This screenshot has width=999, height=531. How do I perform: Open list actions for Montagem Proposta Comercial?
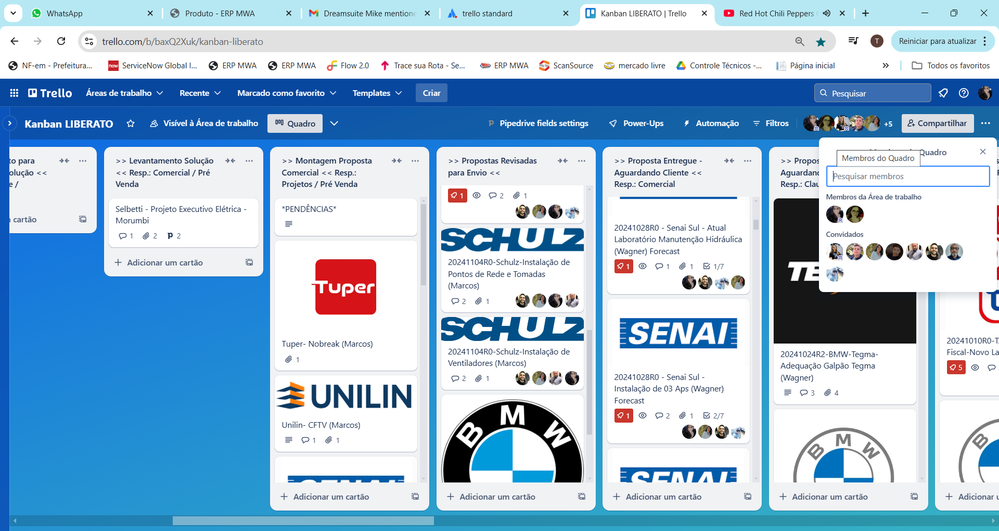pyautogui.click(x=415, y=161)
